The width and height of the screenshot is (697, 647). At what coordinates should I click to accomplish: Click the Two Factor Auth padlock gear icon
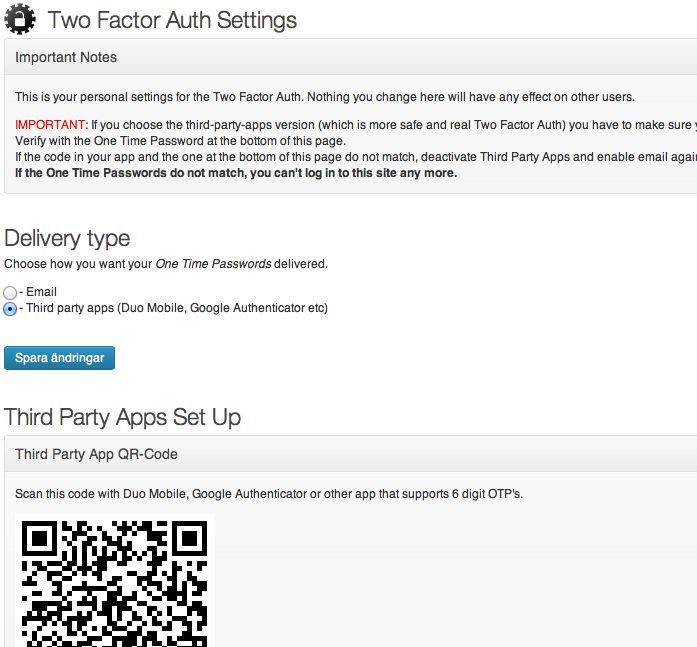coord(21,19)
